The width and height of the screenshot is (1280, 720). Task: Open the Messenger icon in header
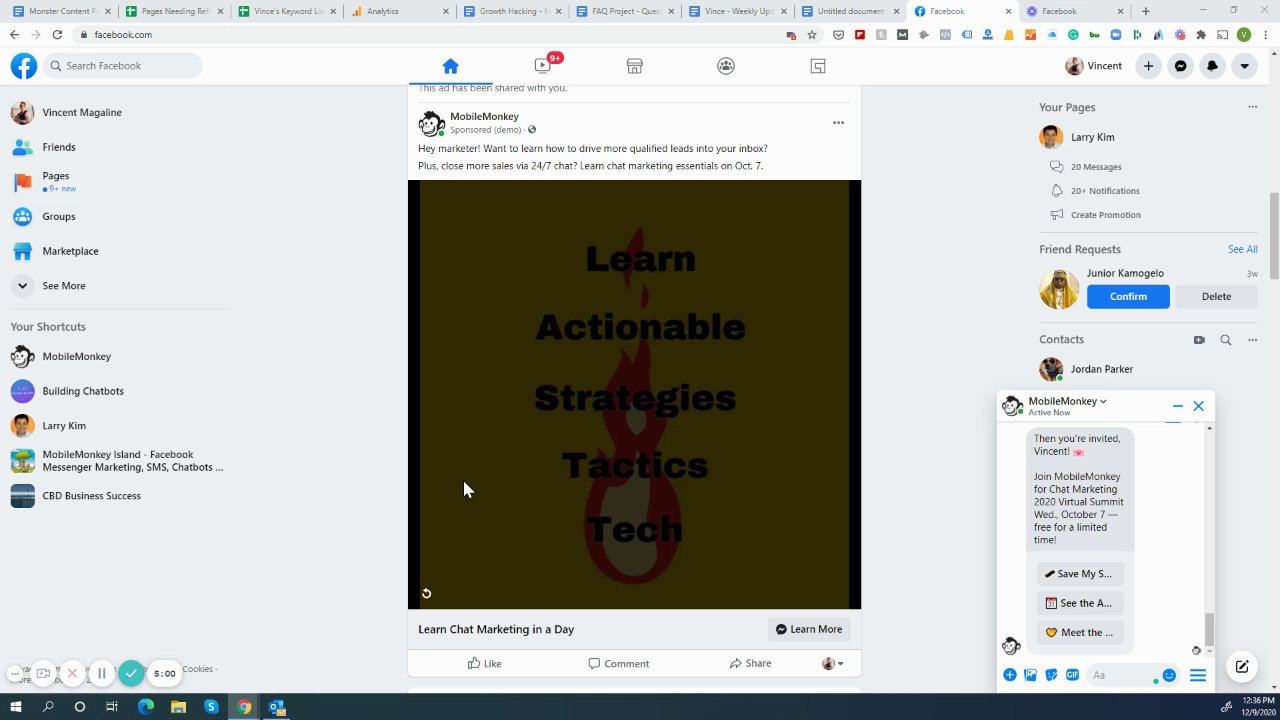point(1181,66)
